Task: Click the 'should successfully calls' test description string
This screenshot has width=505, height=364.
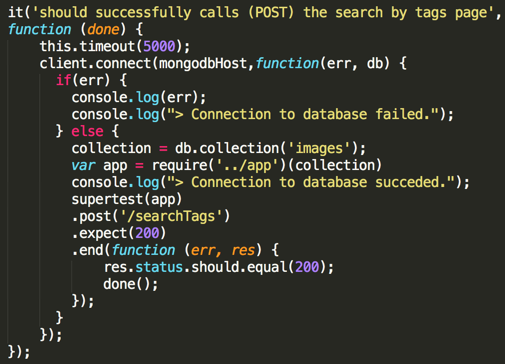Action: click(263, 13)
